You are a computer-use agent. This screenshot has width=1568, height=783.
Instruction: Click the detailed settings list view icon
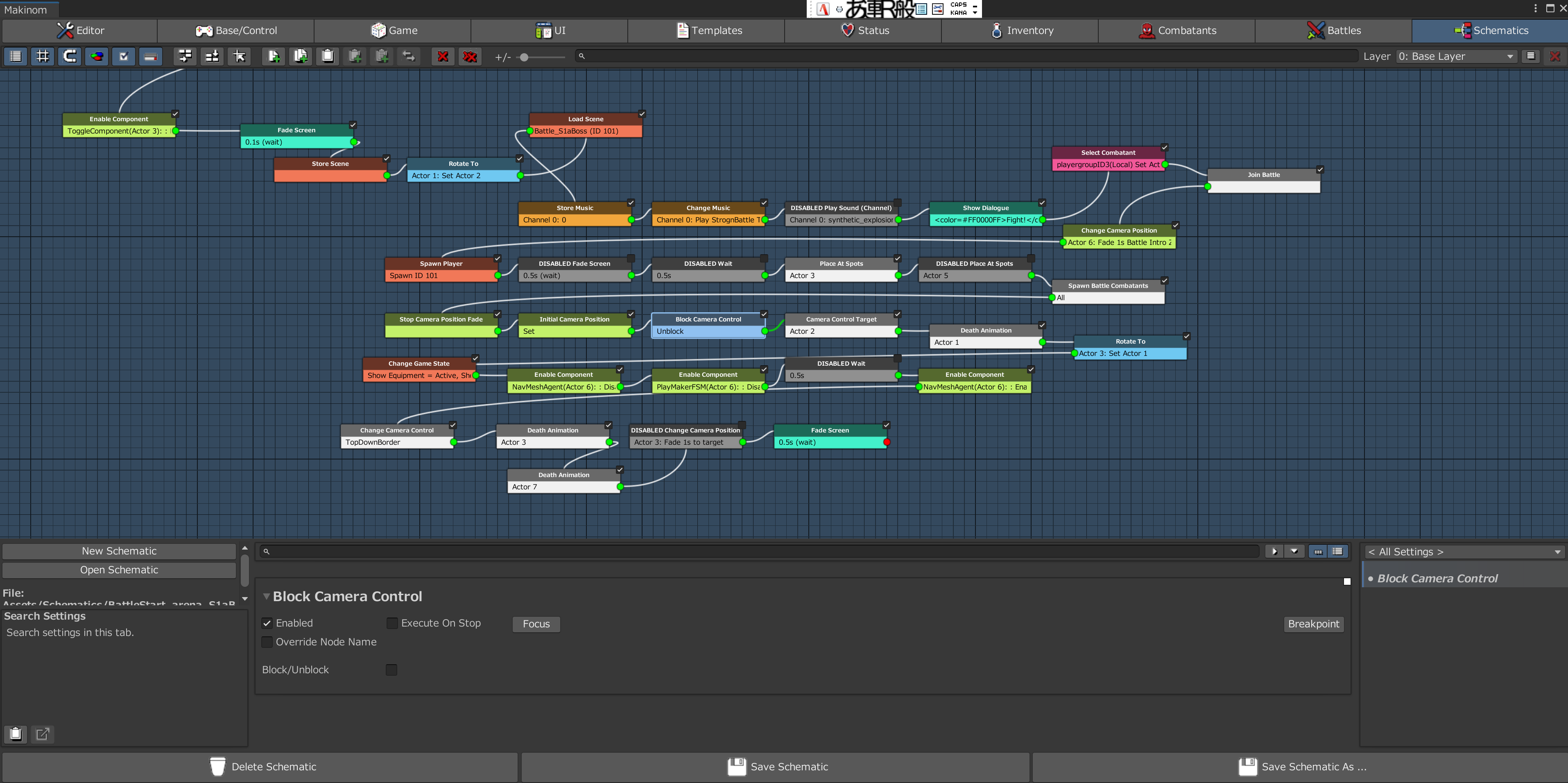[1337, 551]
